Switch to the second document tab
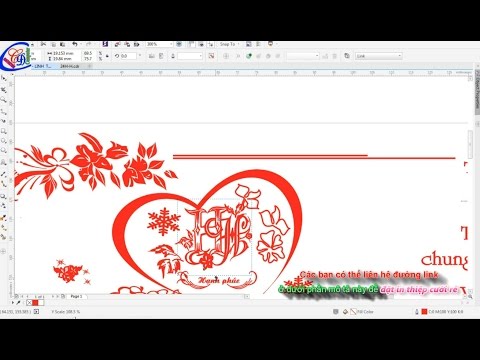Viewport: 480px width, 360px height. point(70,66)
